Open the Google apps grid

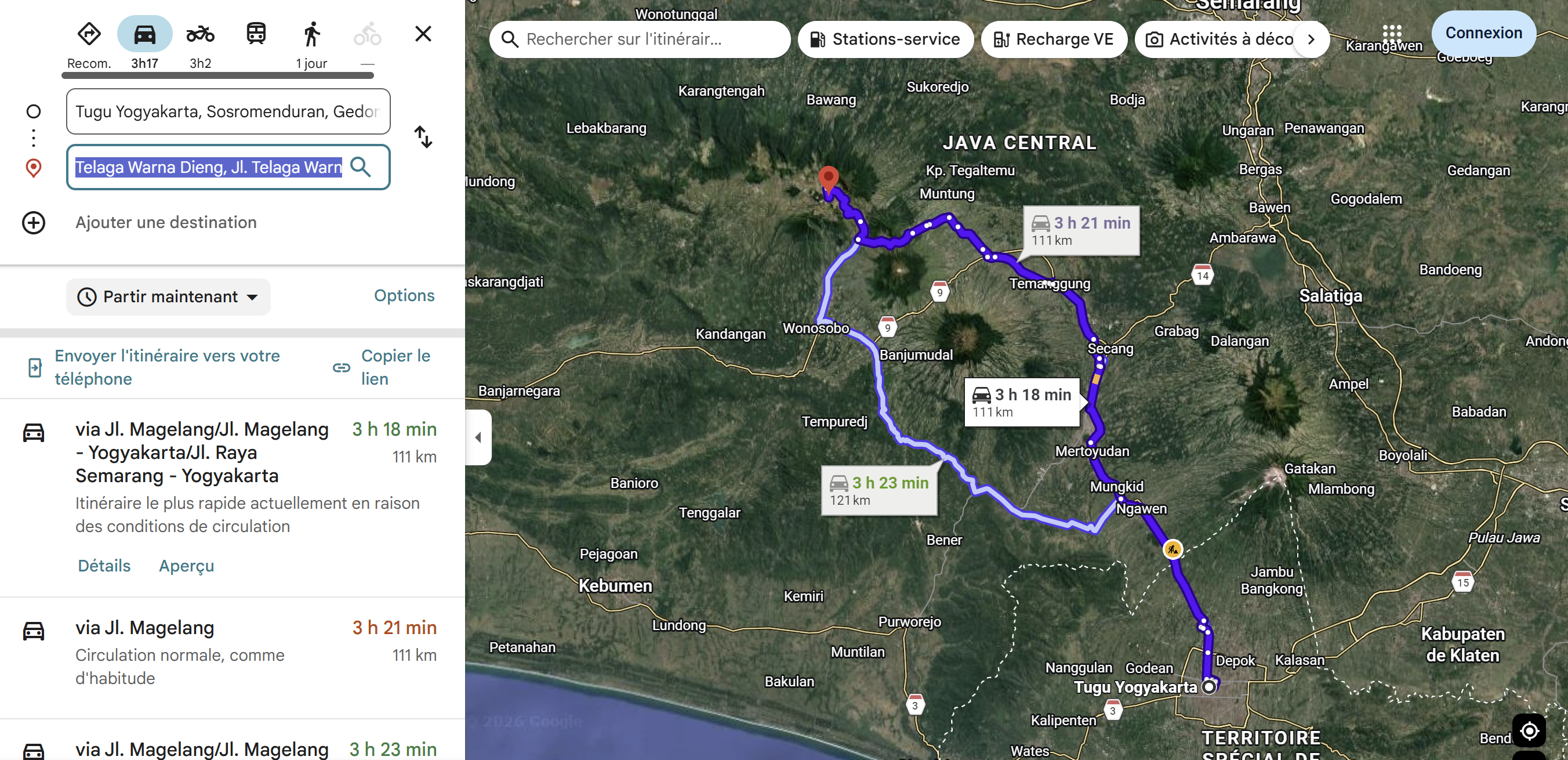pos(1392,34)
